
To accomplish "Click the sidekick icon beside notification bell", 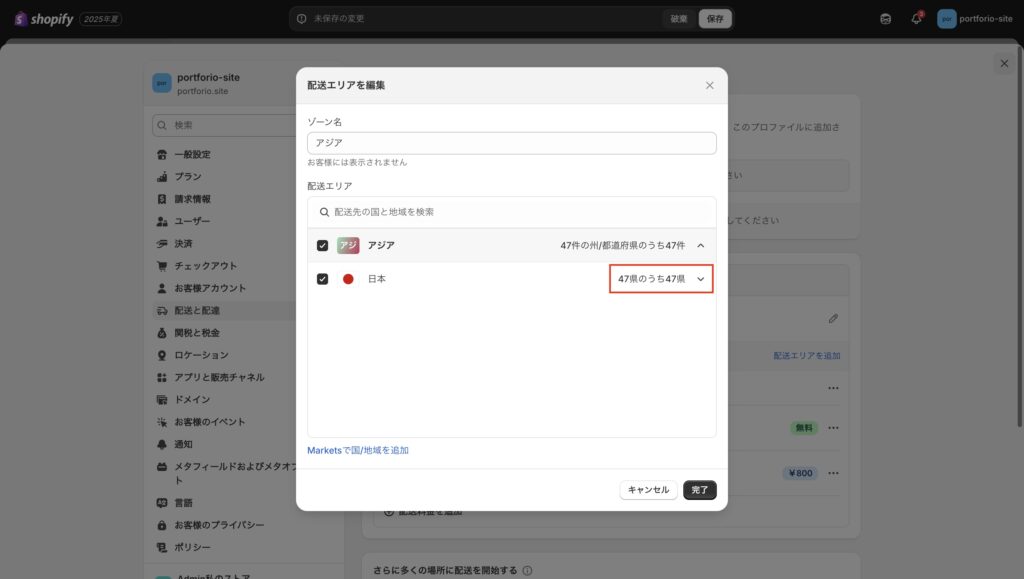I will [x=885, y=19].
